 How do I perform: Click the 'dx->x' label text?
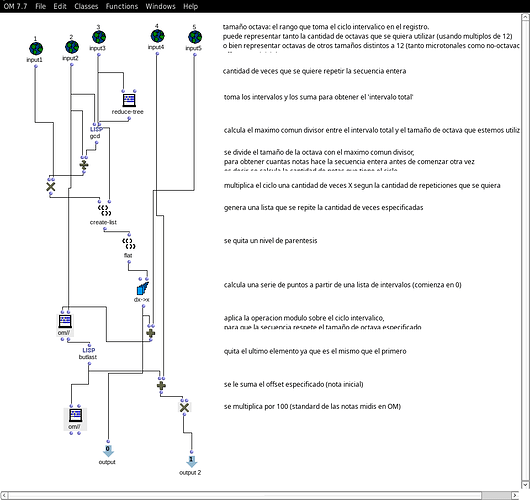tap(142, 300)
